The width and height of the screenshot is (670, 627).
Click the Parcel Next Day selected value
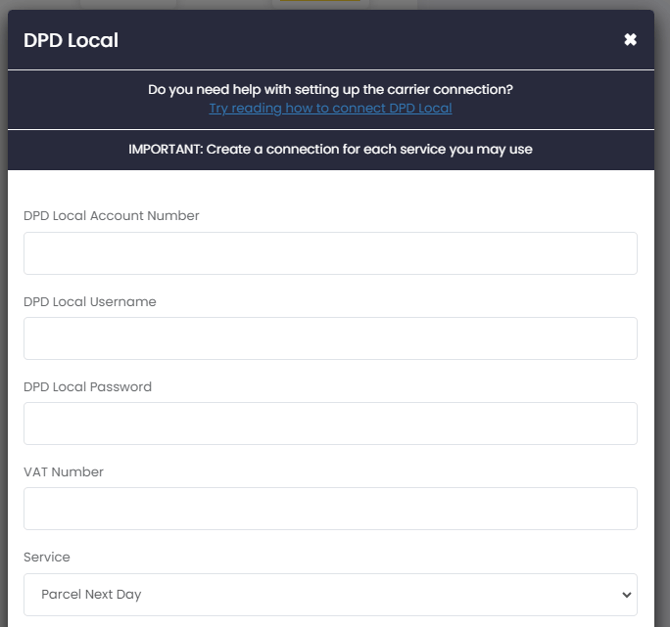(x=91, y=594)
